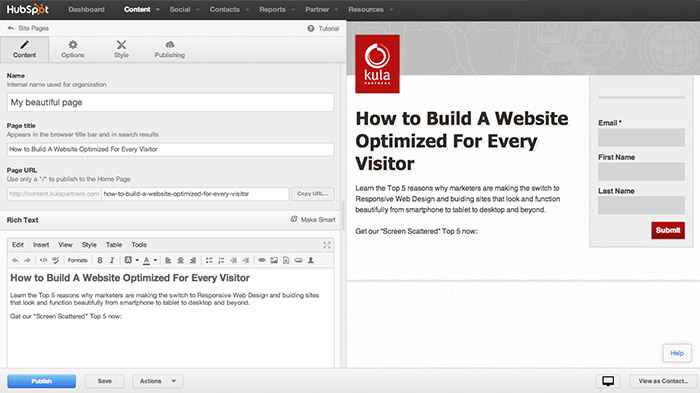Insert a personalization token person icon

click(x=311, y=260)
